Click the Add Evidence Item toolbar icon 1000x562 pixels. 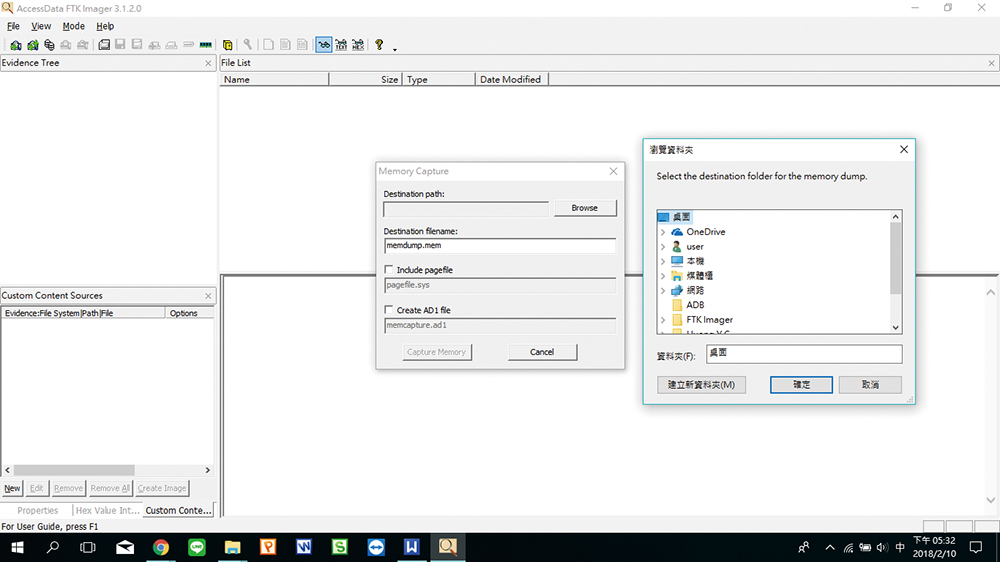tap(15, 45)
